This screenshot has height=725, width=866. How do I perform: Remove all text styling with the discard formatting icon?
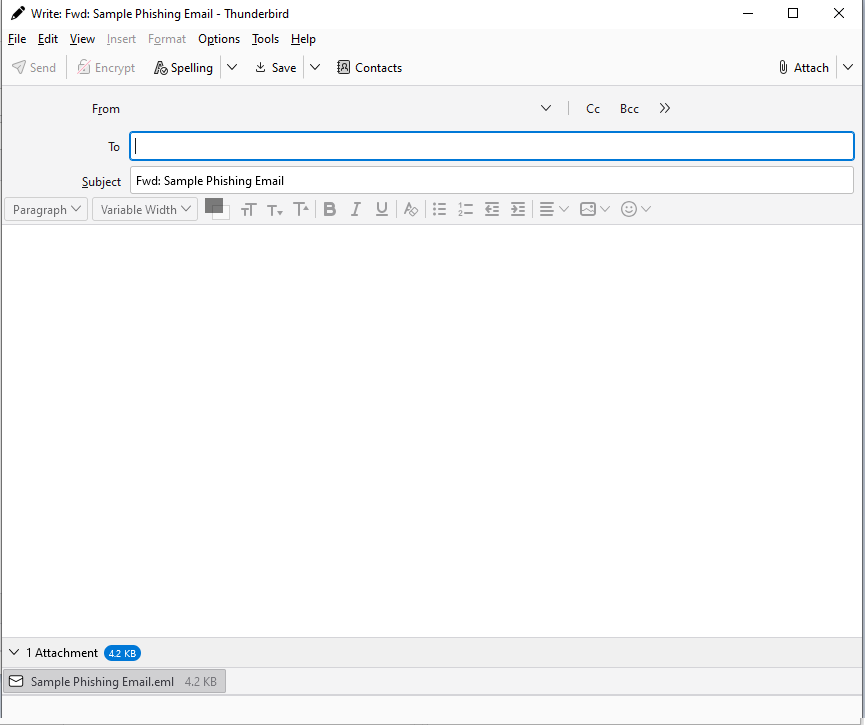(x=410, y=209)
